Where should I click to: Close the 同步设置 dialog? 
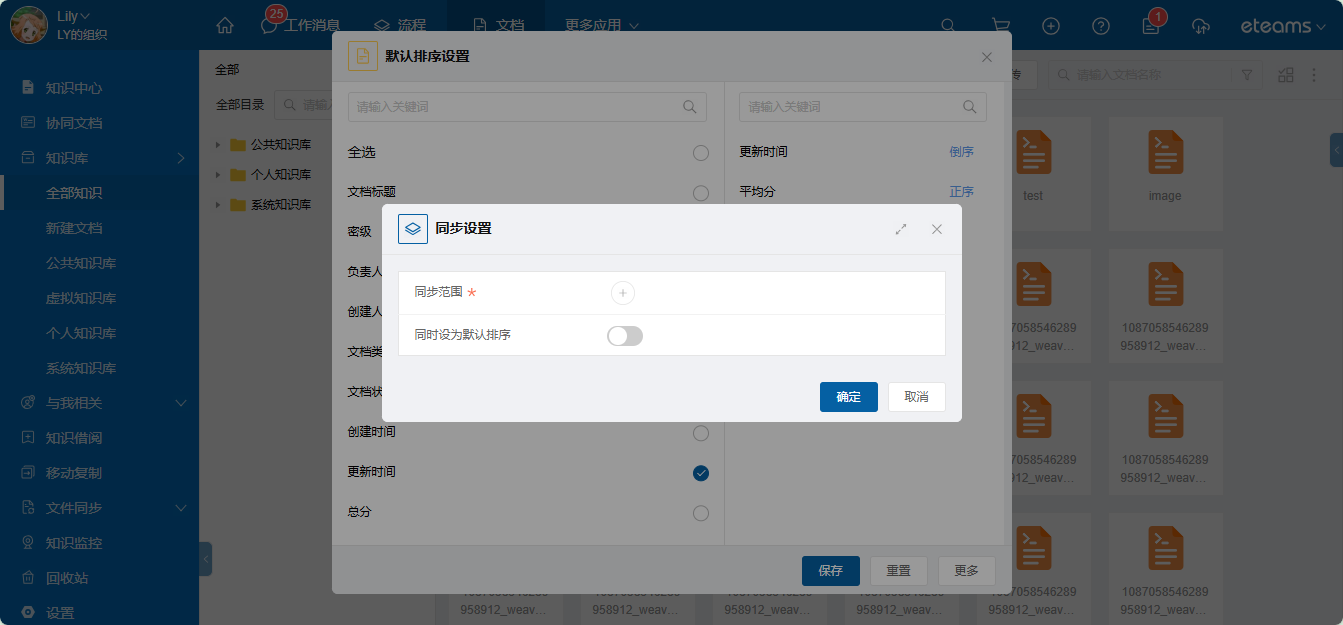[x=937, y=229]
